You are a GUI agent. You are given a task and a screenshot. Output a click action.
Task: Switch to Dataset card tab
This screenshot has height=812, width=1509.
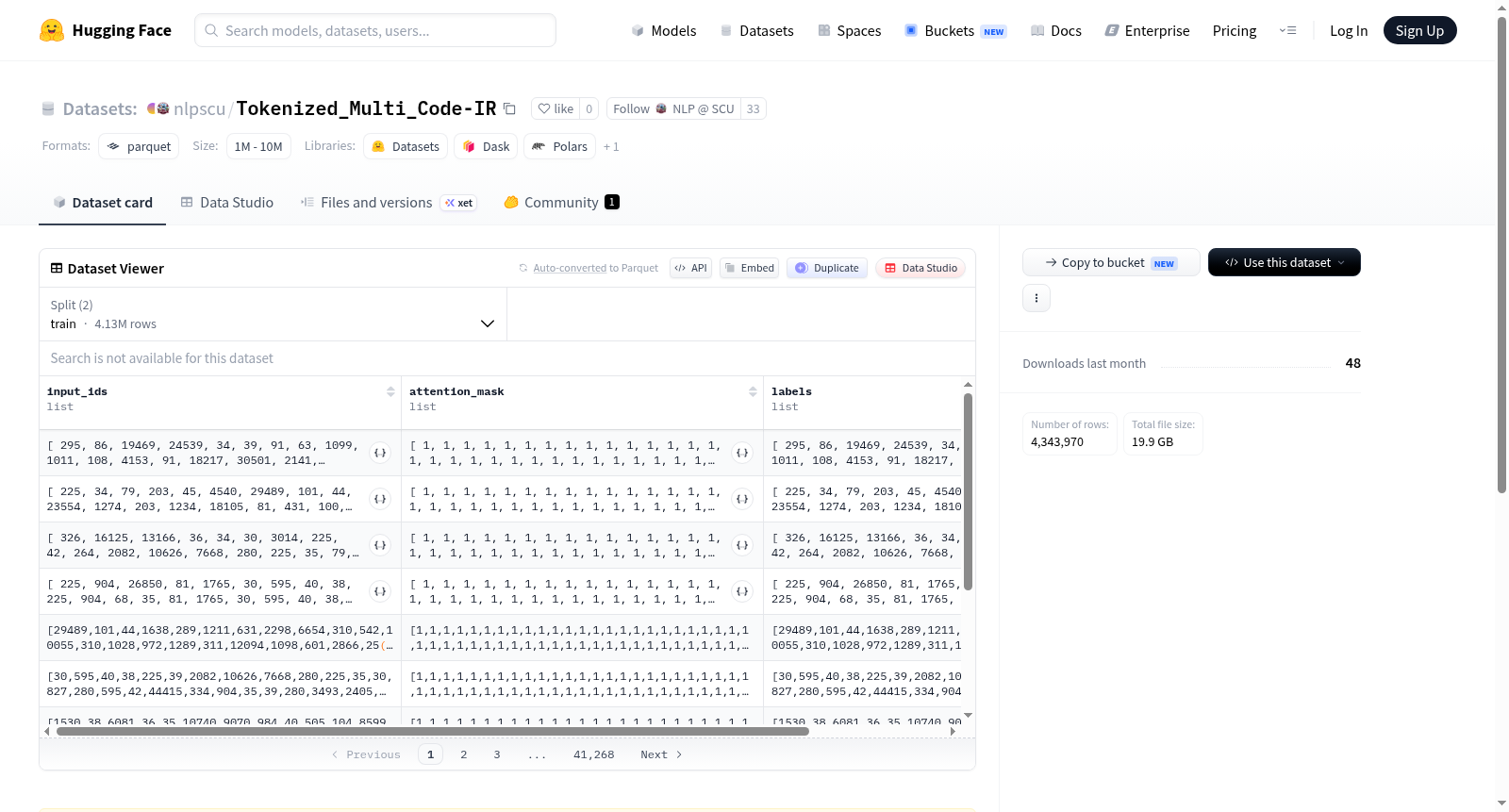point(102,202)
